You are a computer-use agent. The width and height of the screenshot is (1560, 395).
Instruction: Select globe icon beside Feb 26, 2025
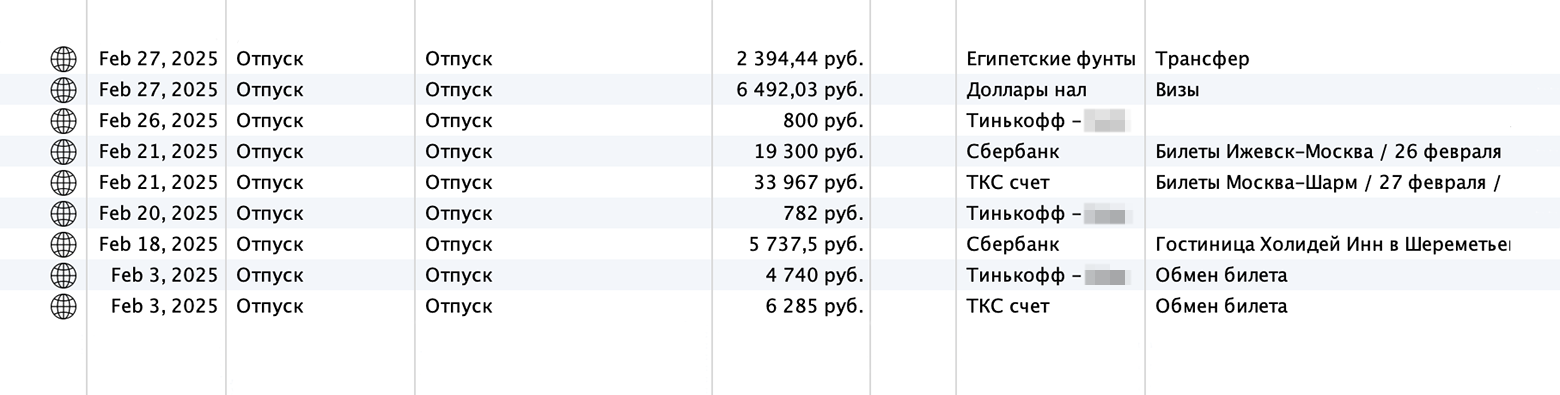pyautogui.click(x=63, y=121)
